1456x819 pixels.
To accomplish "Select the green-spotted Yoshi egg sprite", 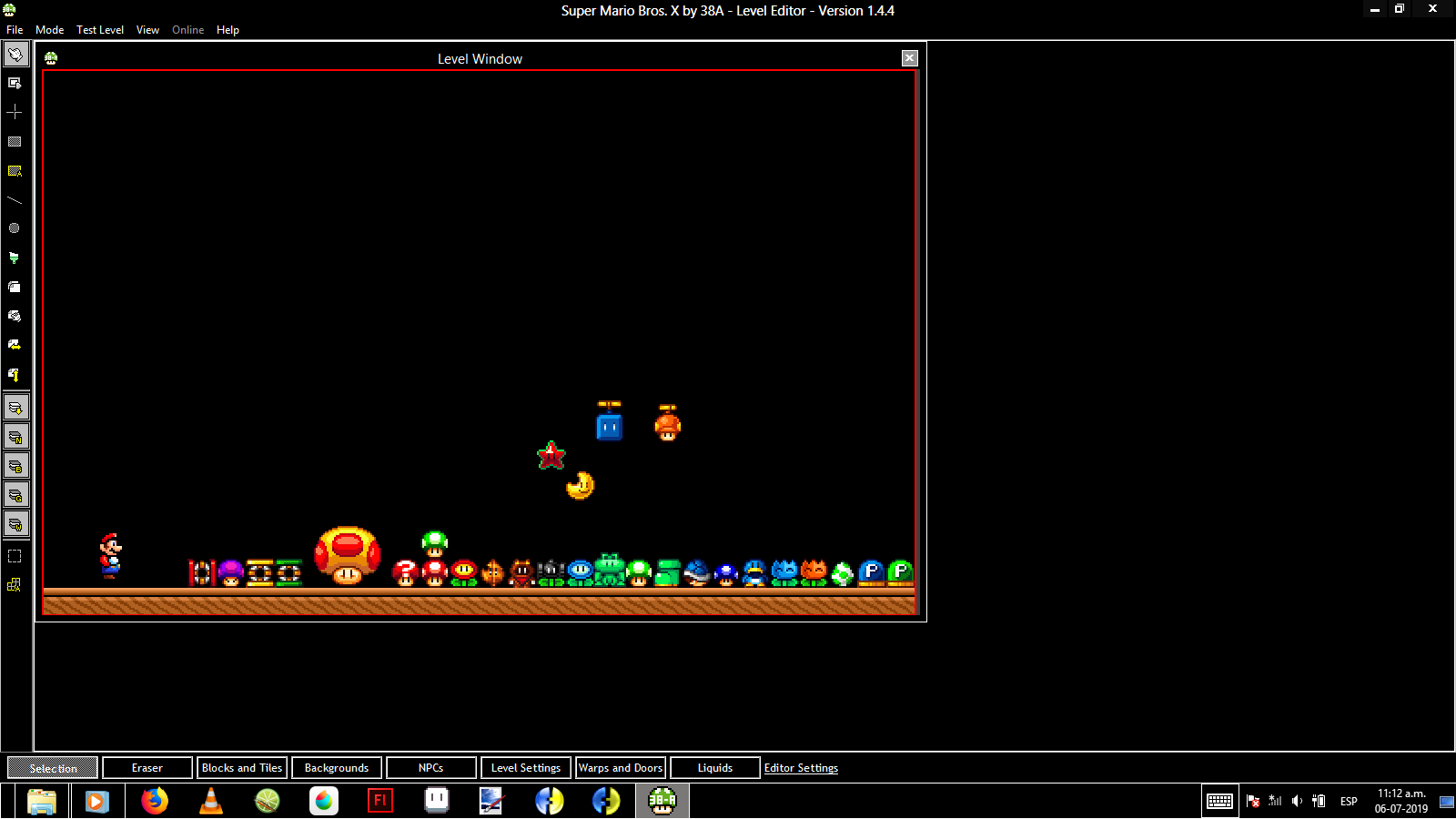I will click(x=842, y=573).
